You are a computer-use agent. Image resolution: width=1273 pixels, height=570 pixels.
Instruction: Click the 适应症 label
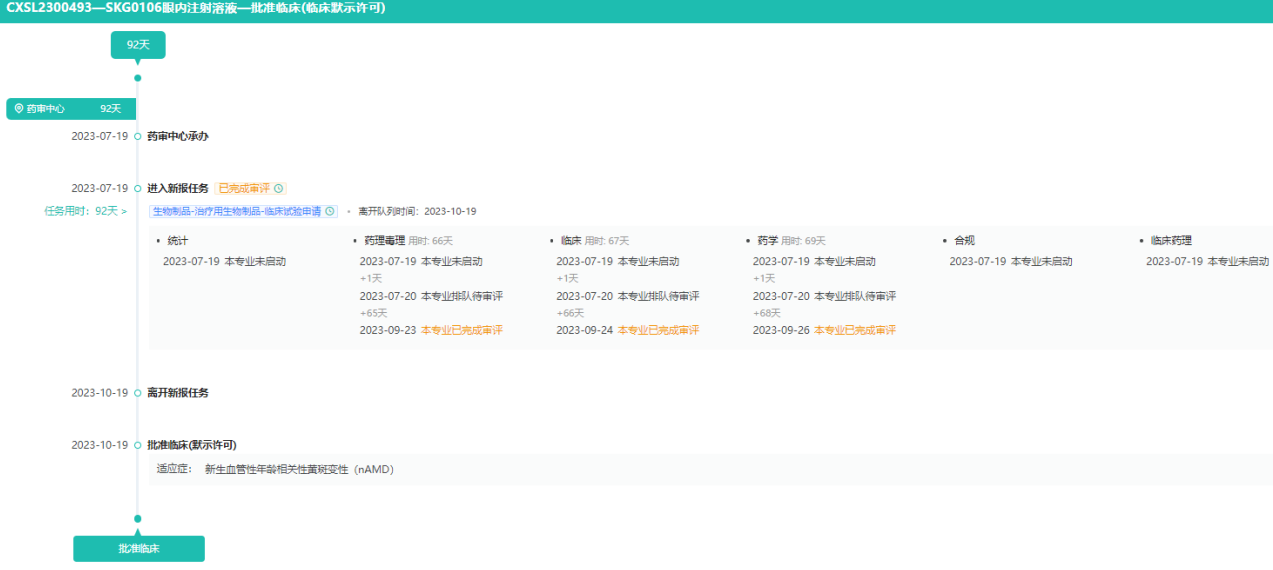174,469
